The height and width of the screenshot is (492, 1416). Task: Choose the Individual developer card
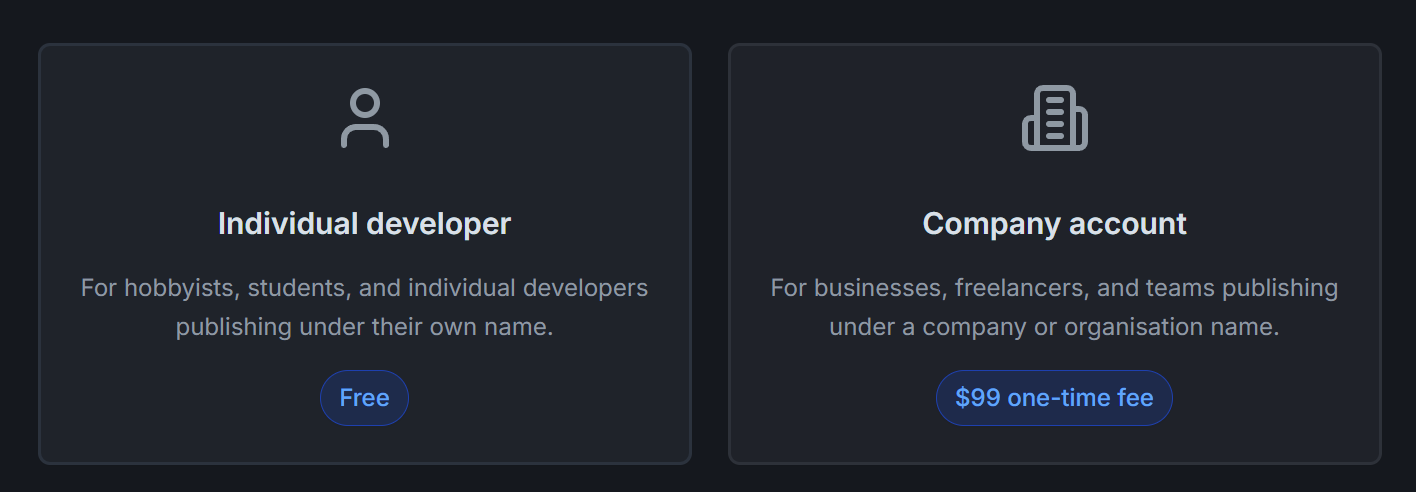coord(364,254)
